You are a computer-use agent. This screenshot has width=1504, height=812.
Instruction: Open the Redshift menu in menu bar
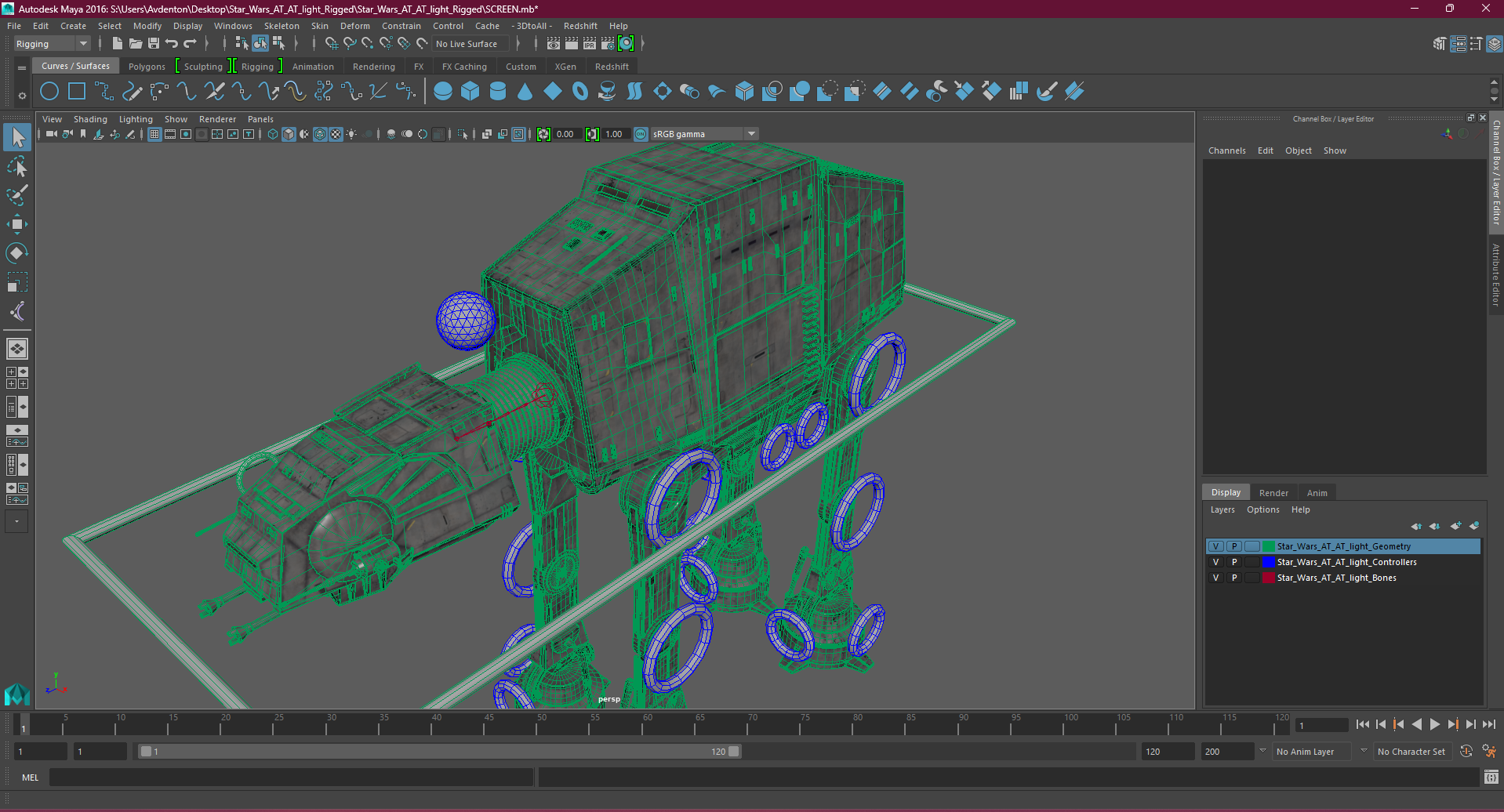click(x=580, y=26)
